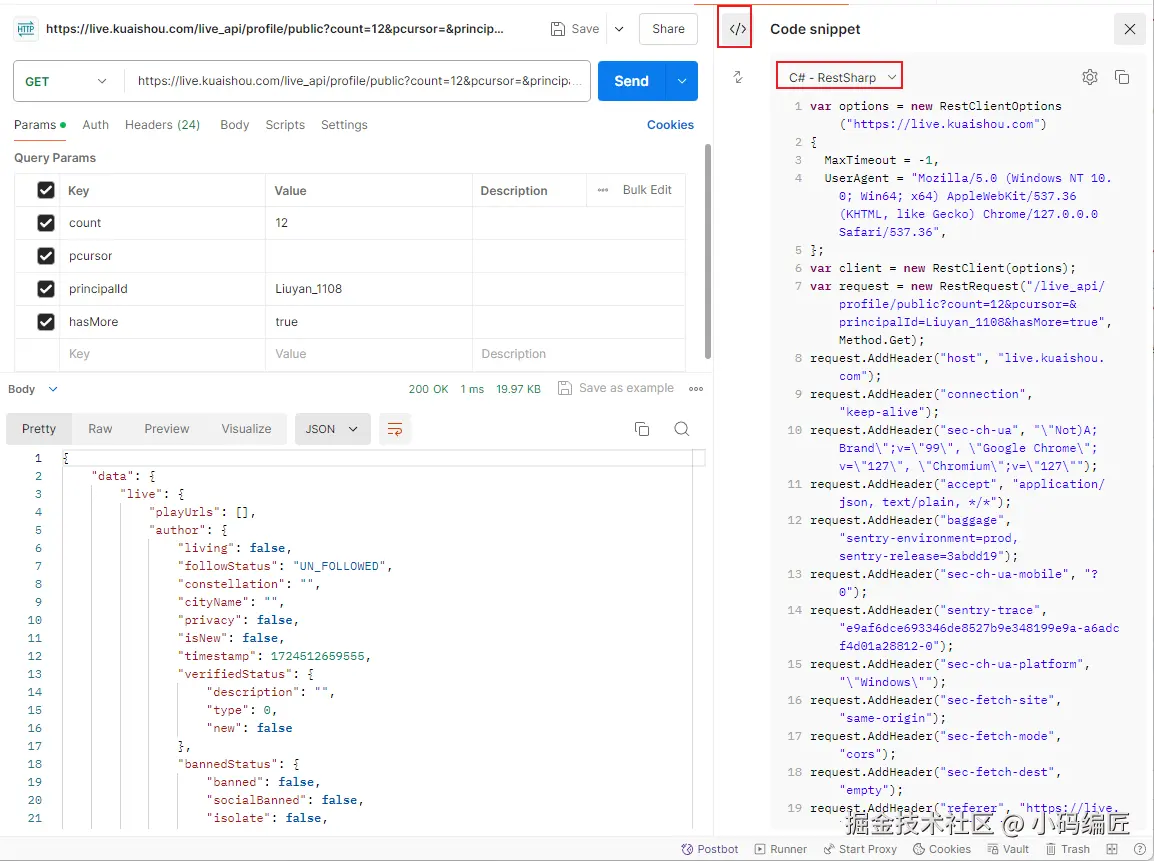The height and width of the screenshot is (861, 1154).
Task: Open the GET method dropdown
Action: [x=66, y=81]
